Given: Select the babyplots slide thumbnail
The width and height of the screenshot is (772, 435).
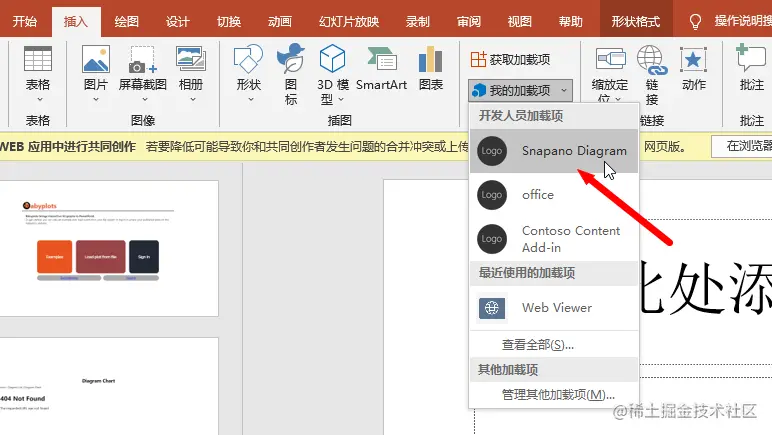Looking at the screenshot, I should tap(109, 249).
